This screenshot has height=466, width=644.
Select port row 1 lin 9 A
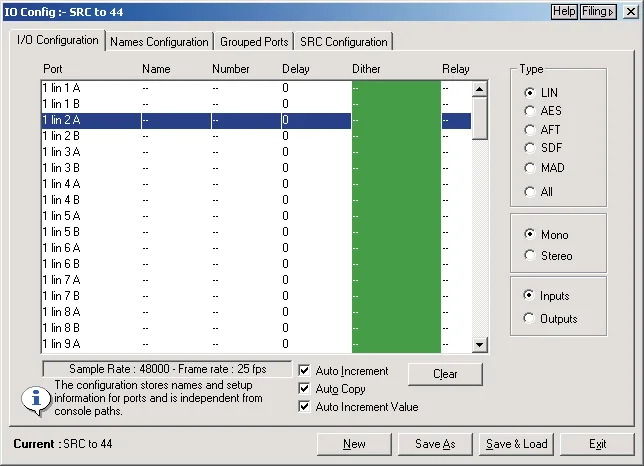tap(256, 344)
